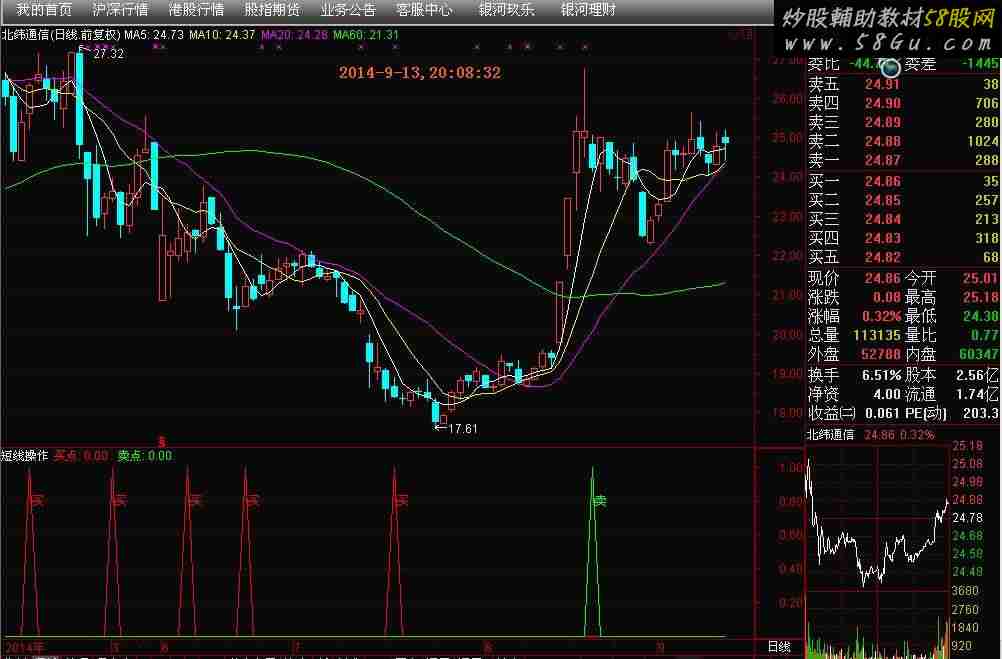
Task: Click the 北纬通信 24.86 0.32% minute-chart header
Action: pyautogui.click(x=870, y=435)
